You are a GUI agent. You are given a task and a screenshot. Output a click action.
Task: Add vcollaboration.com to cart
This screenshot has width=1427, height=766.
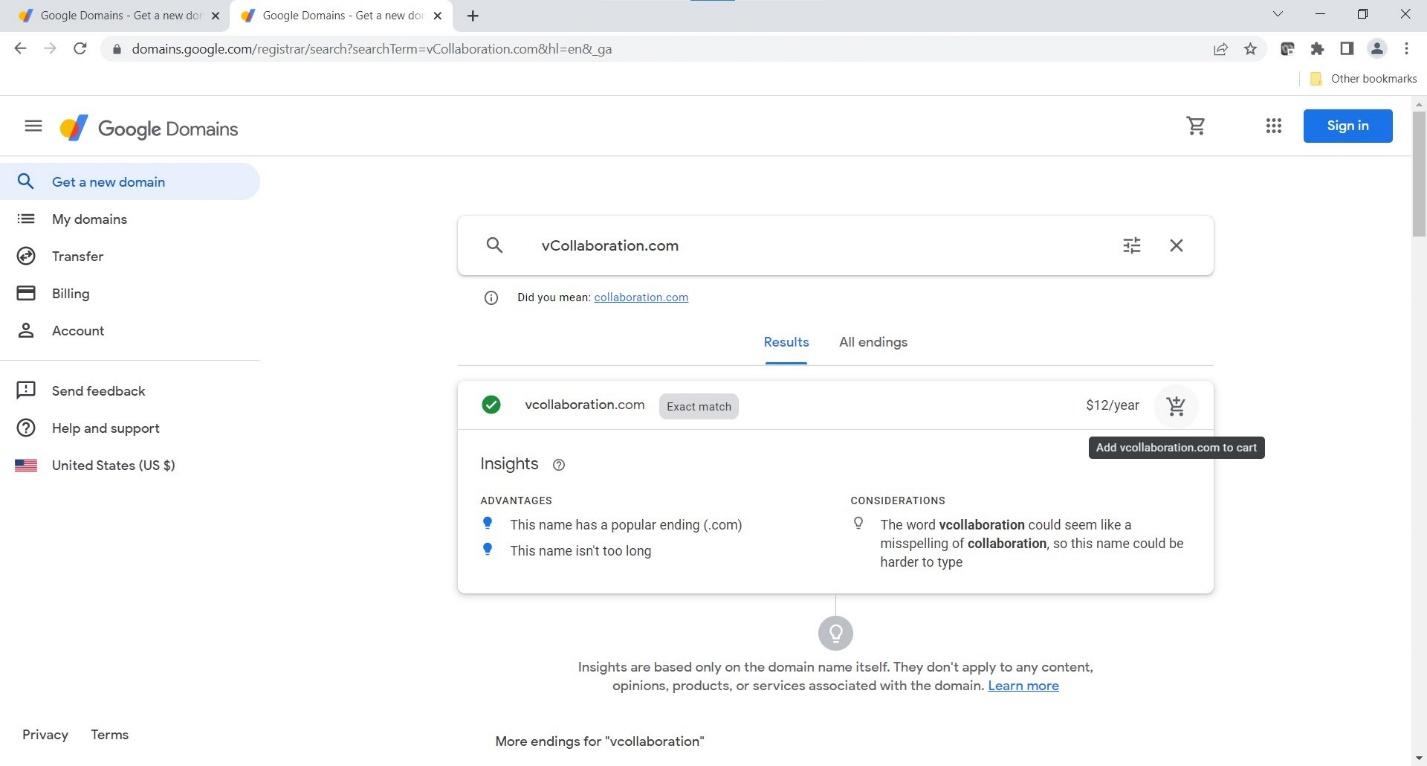point(1176,406)
